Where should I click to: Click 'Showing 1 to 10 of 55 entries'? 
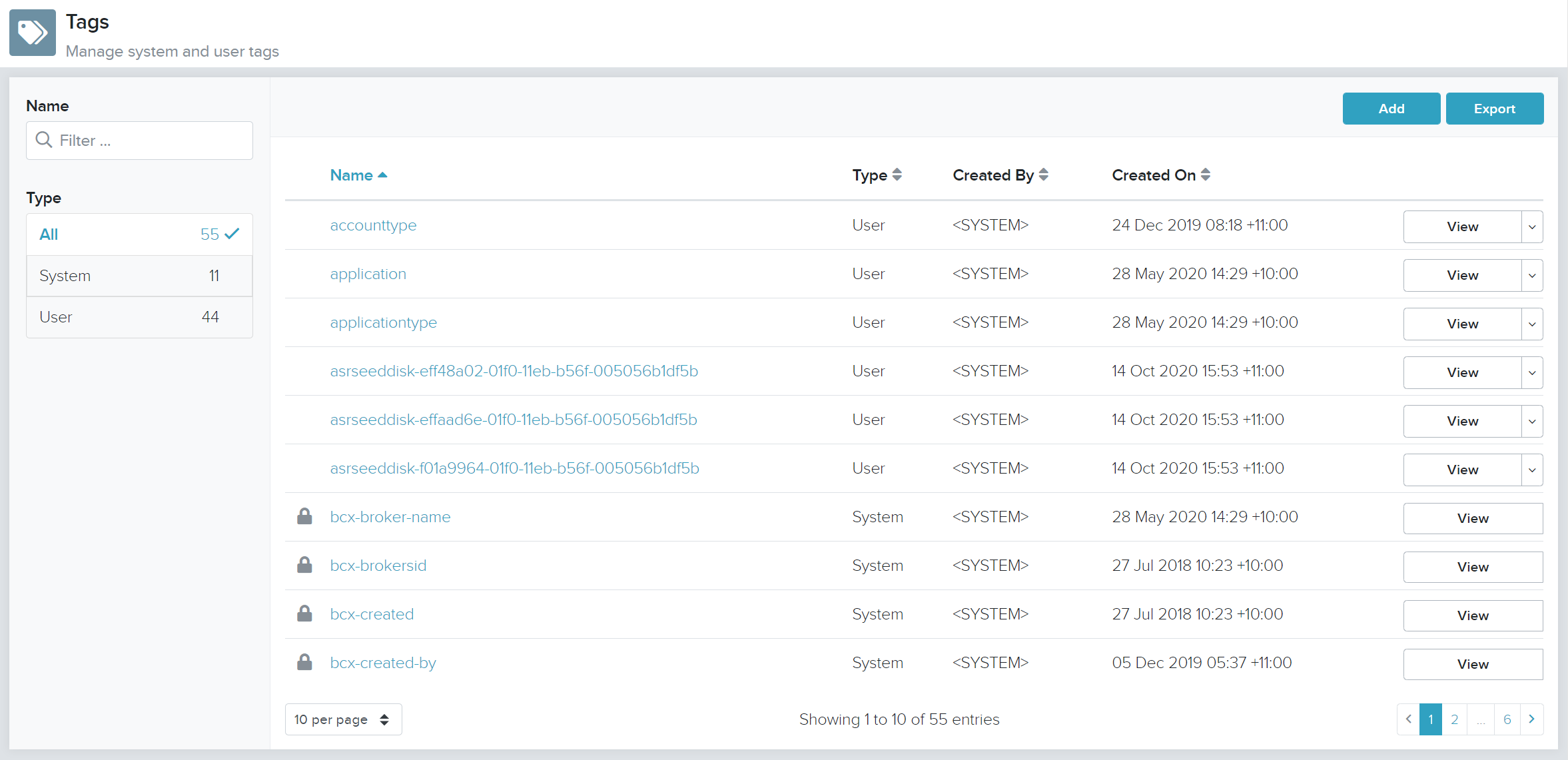click(899, 719)
